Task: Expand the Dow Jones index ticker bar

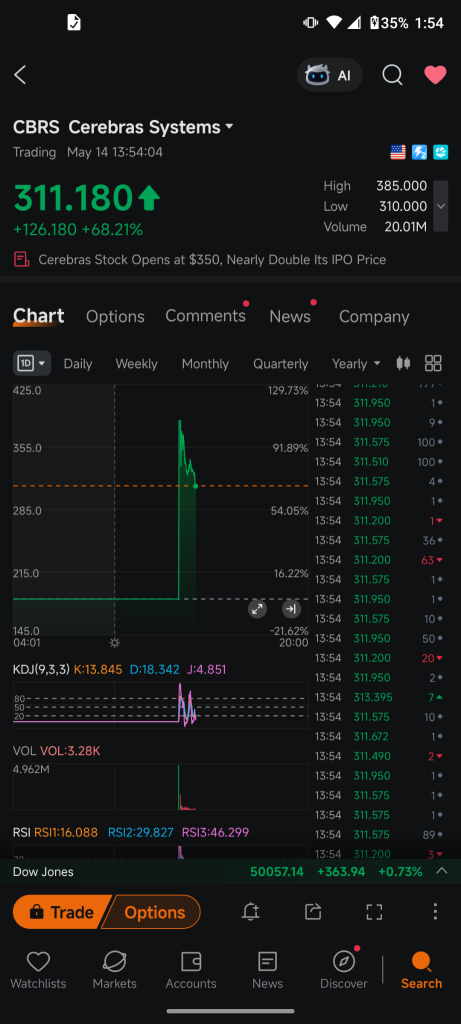Action: pyautogui.click(x=230, y=871)
